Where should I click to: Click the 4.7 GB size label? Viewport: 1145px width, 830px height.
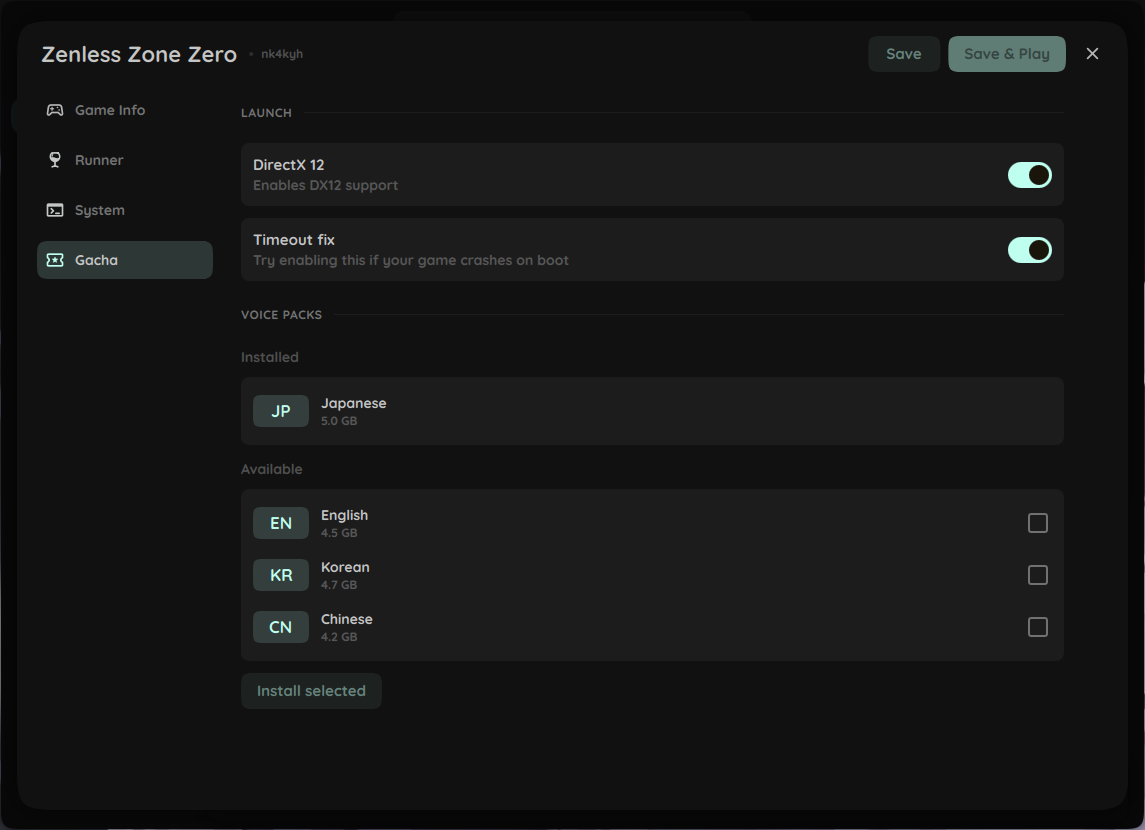coord(339,585)
